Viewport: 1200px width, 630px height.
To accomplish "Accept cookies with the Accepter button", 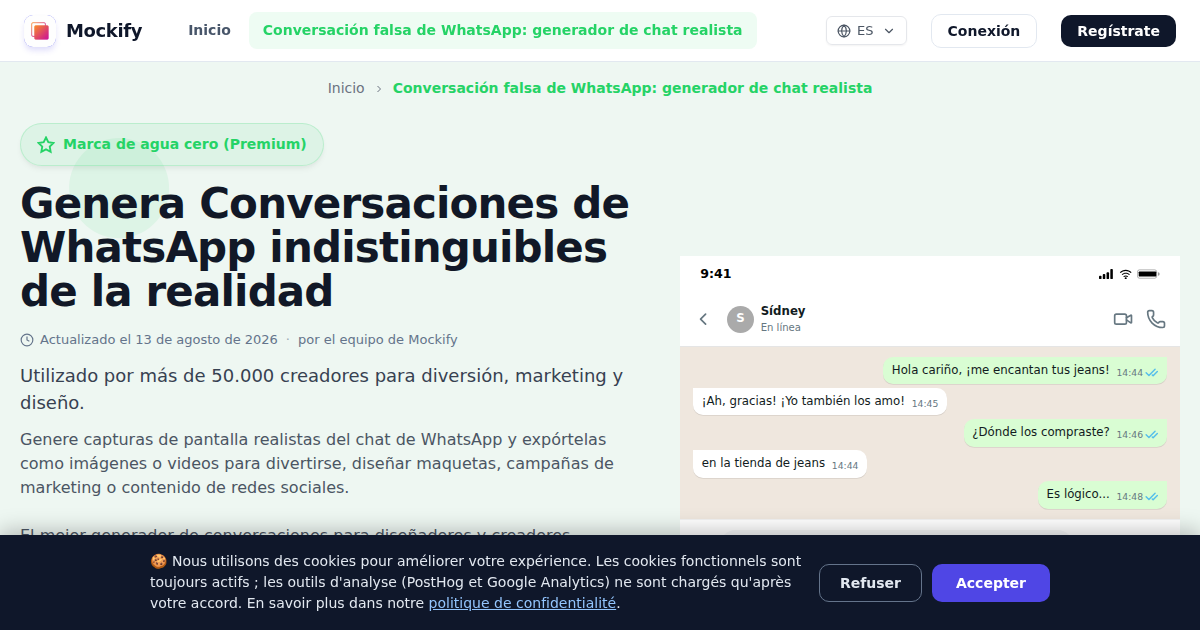I will (991, 583).
